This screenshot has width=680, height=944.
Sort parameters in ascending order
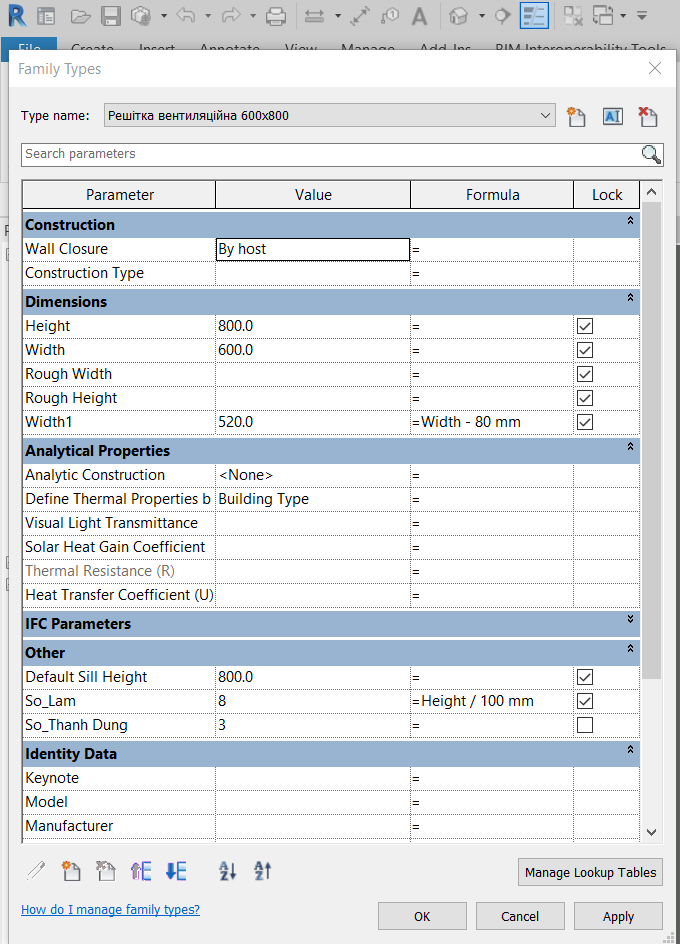(228, 871)
